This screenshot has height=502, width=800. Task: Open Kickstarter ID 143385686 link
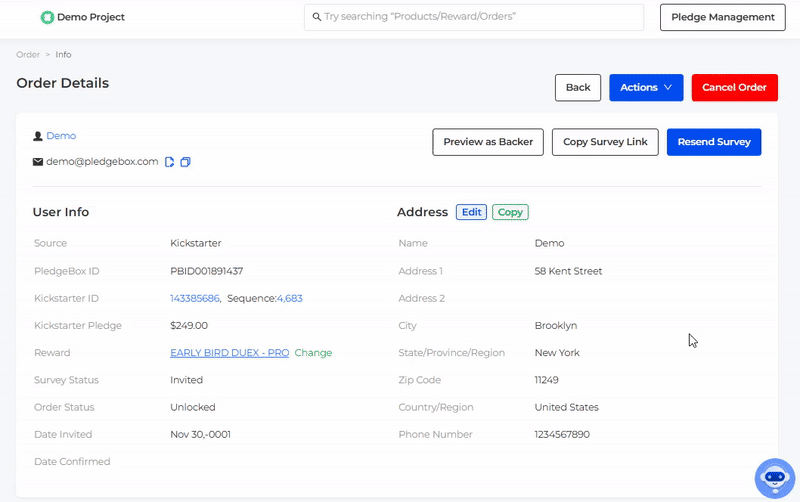click(x=195, y=298)
